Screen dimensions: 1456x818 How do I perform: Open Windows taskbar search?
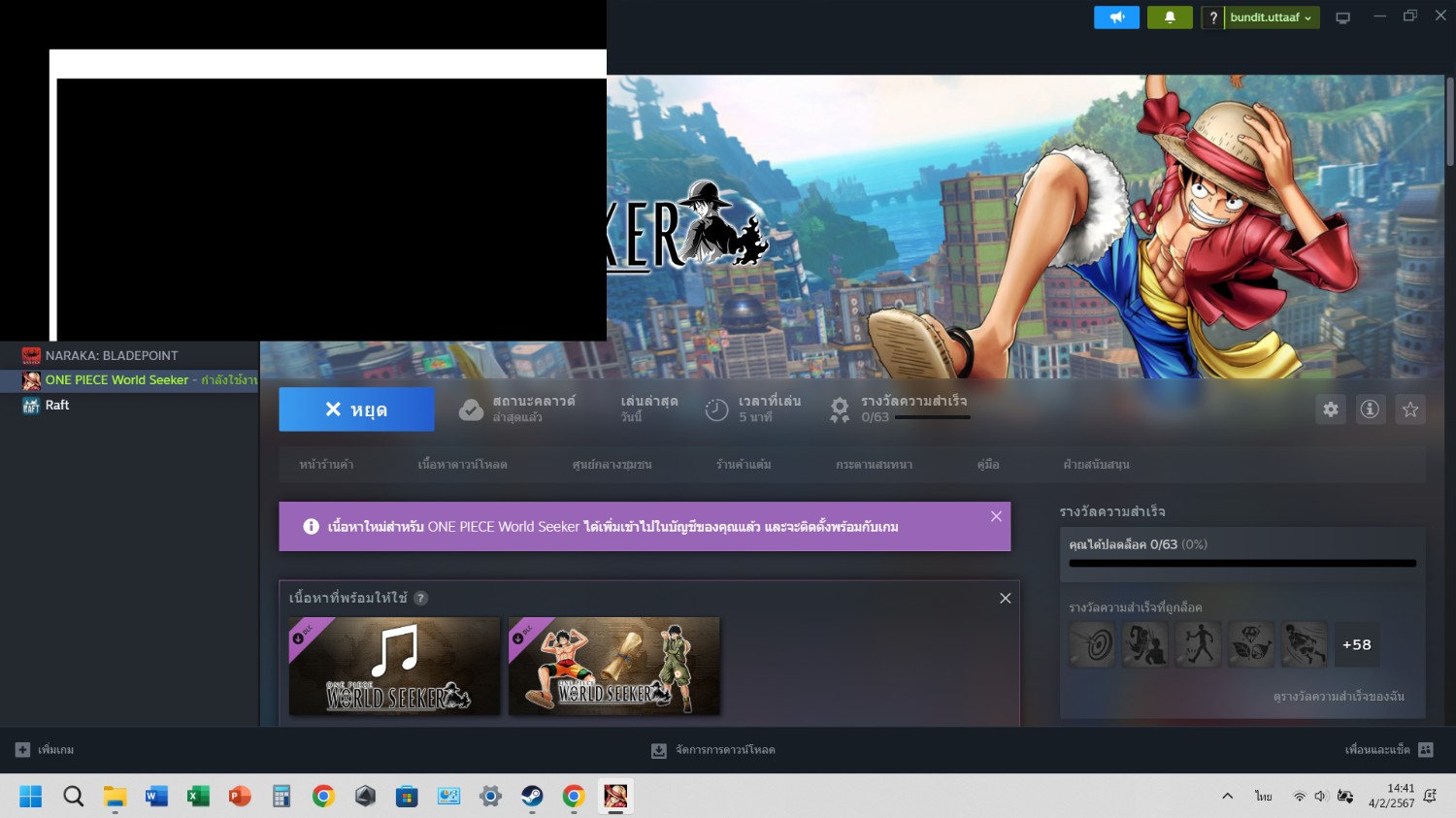73,797
